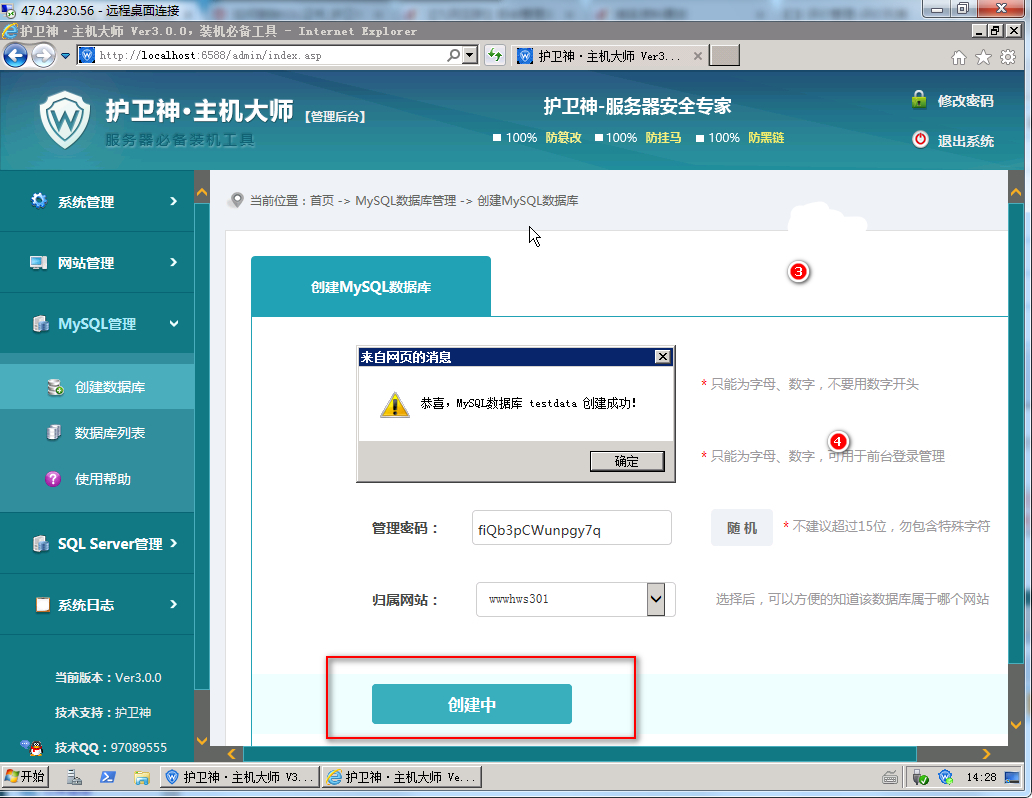Click 确定 in the message dialog
The width and height of the screenshot is (1032, 798).
pos(627,461)
